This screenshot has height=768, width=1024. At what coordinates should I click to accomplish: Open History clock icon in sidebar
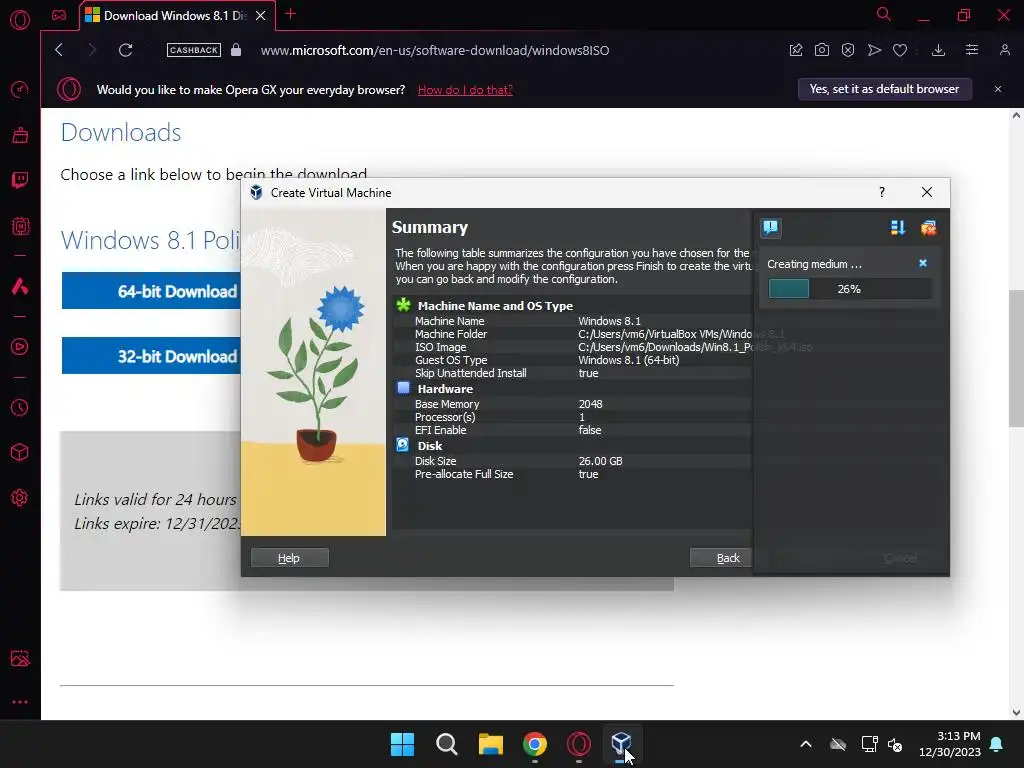[20, 408]
